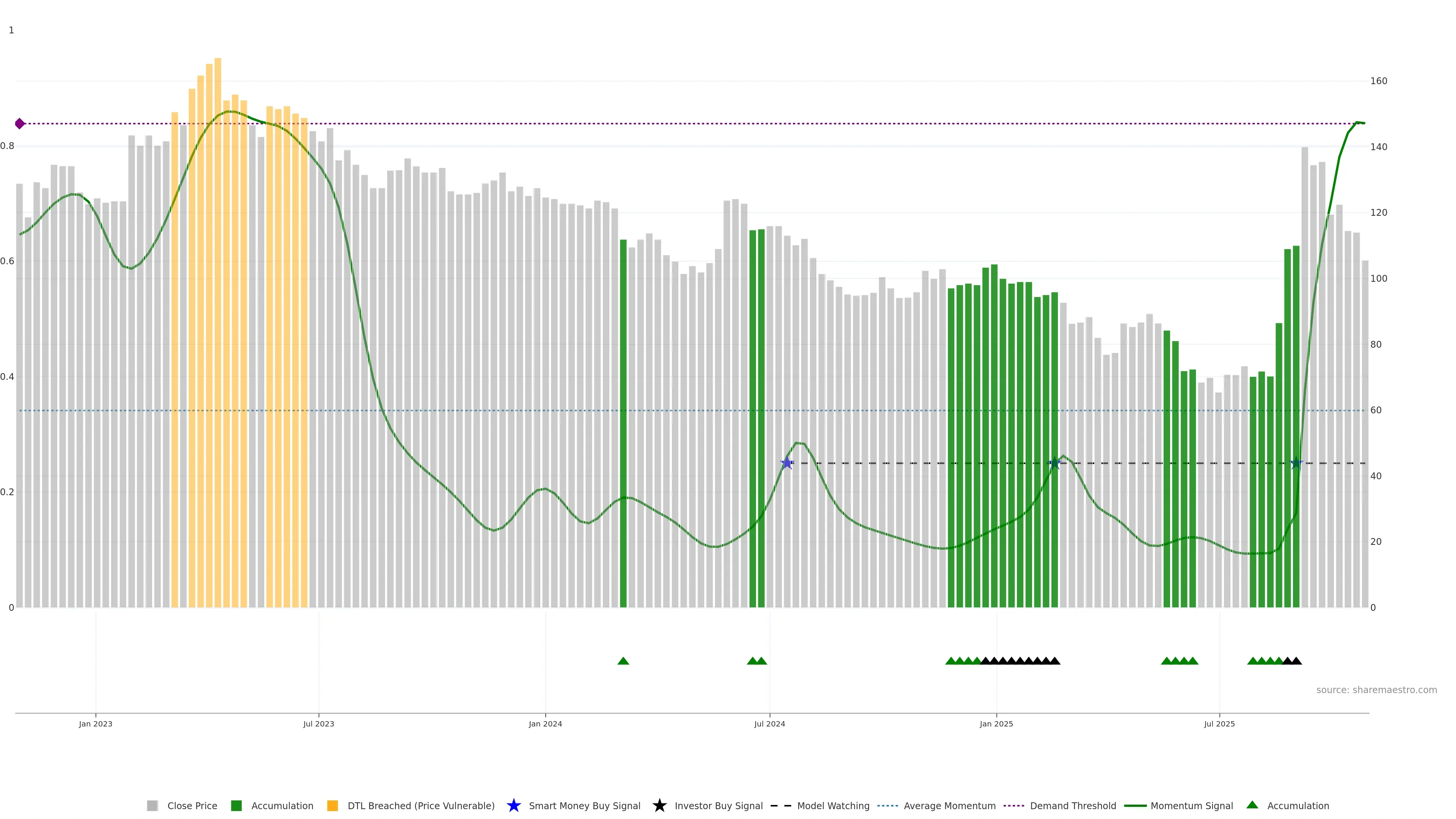Click the green triangle Accumulation legend icon

(x=1252, y=805)
